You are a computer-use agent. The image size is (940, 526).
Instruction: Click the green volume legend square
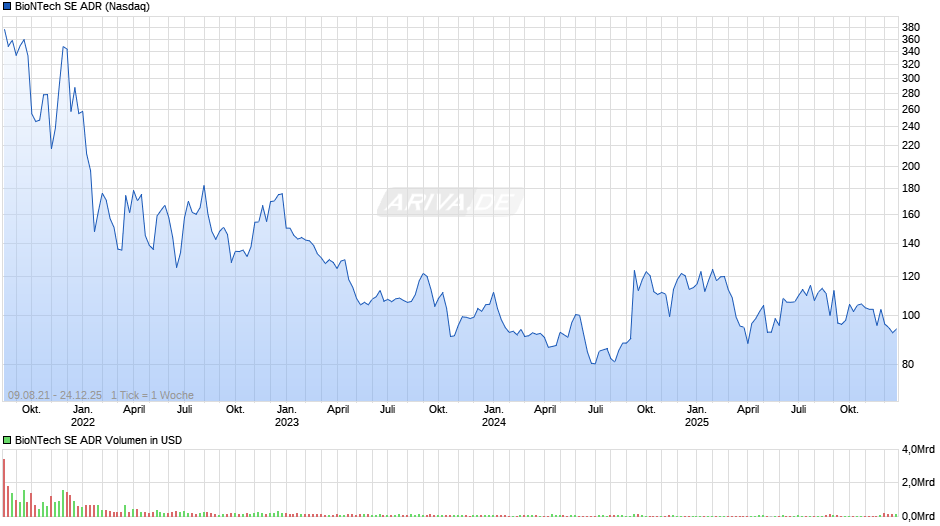point(7,440)
